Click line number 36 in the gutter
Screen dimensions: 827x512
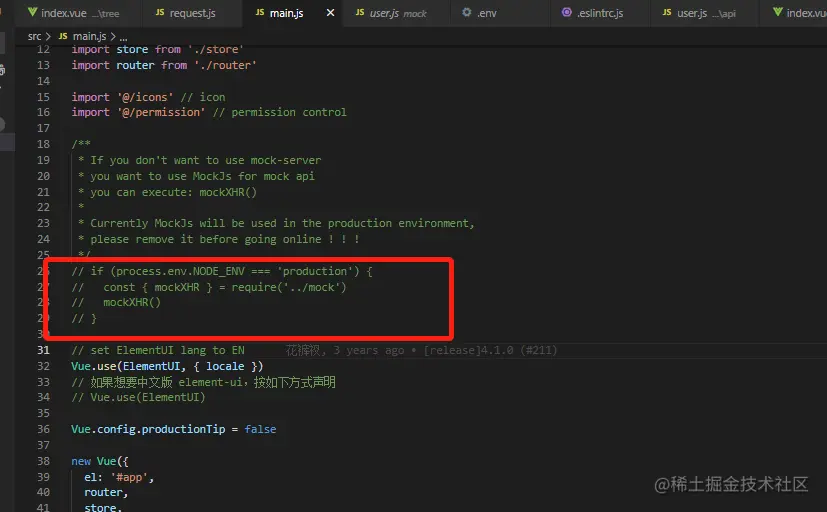coord(43,429)
